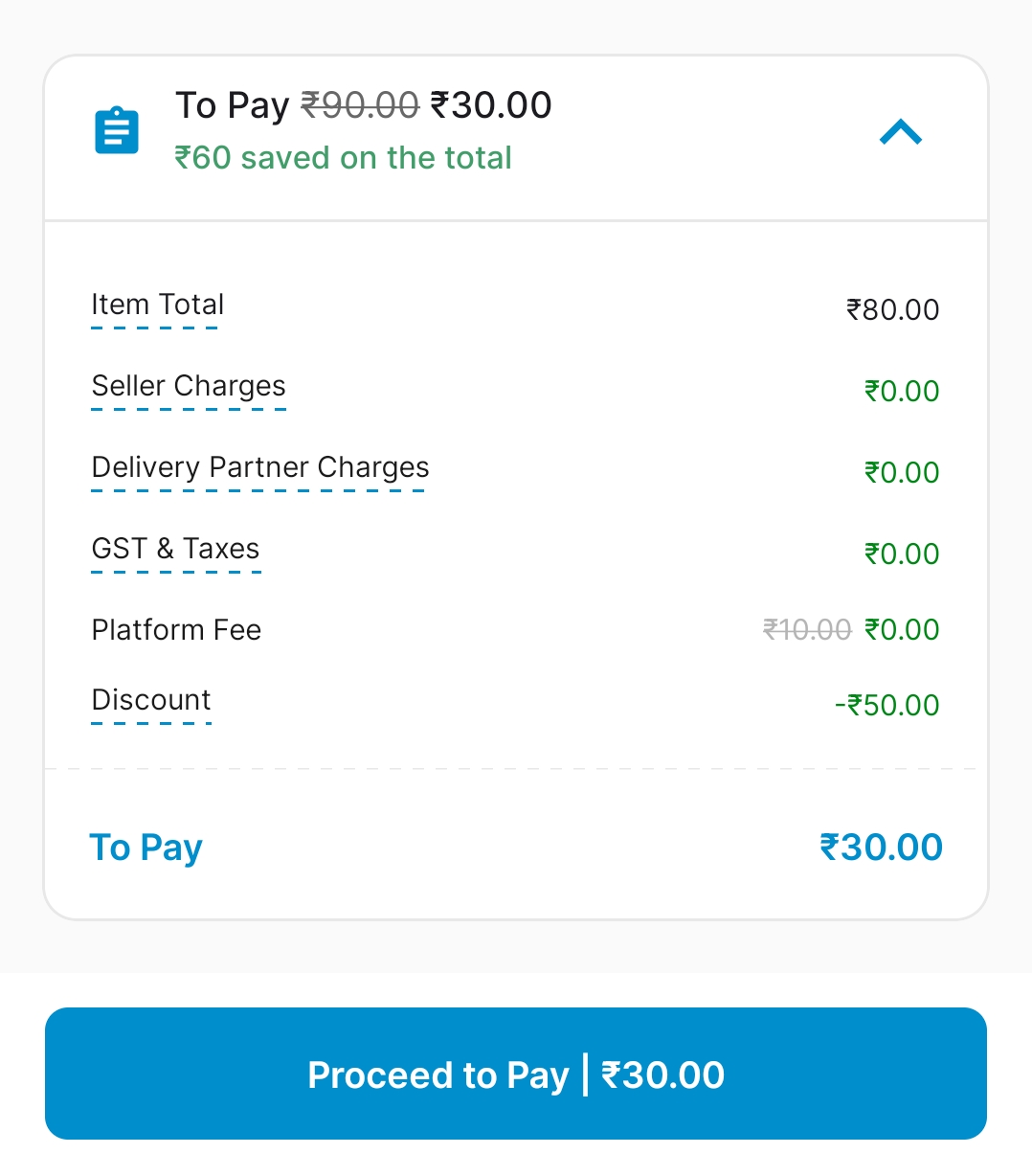This screenshot has width=1032, height=1176.
Task: Click the GST & Taxes ₹0.00 value
Action: (902, 554)
